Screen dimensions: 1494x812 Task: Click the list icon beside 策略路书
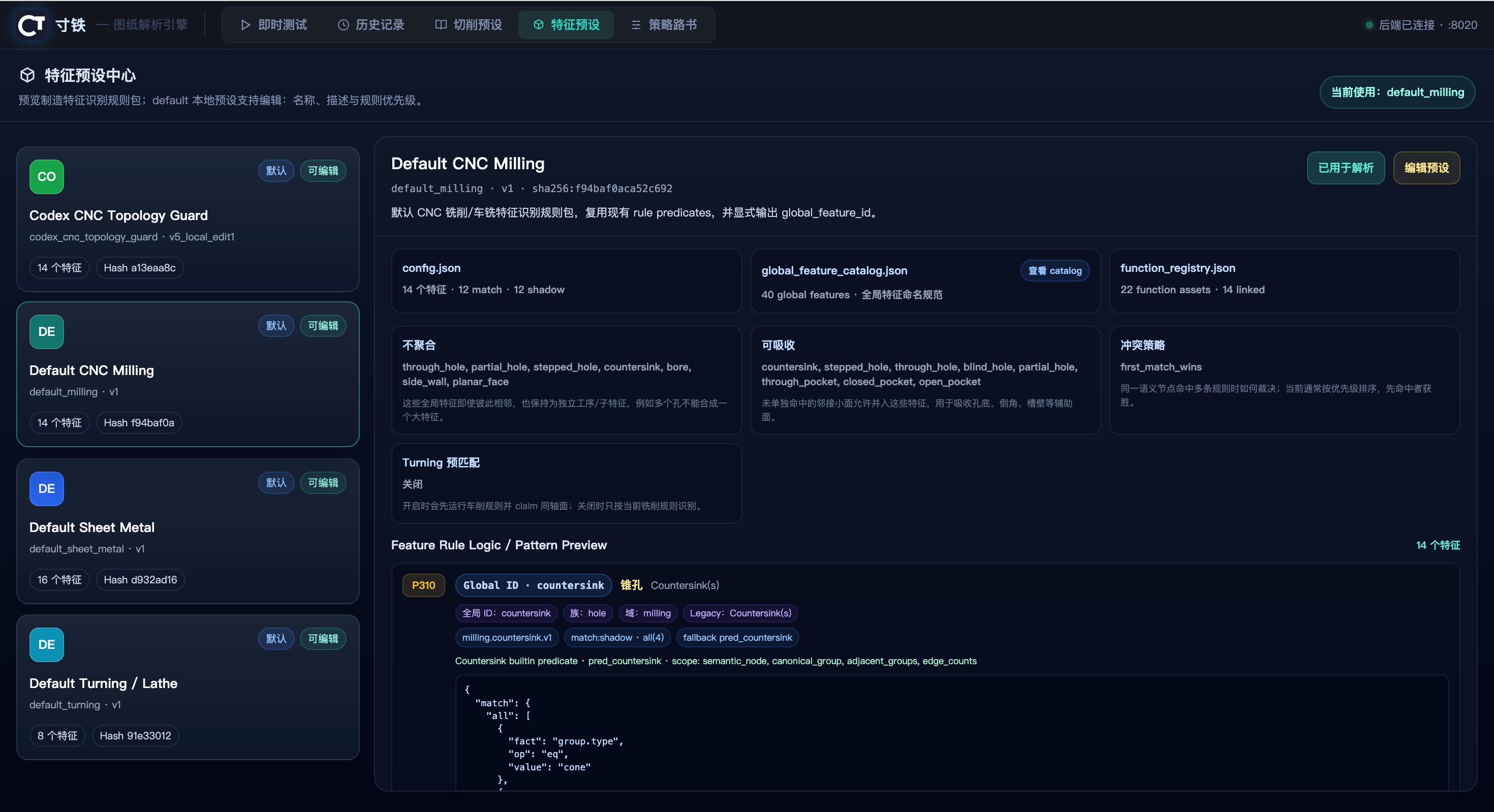636,25
